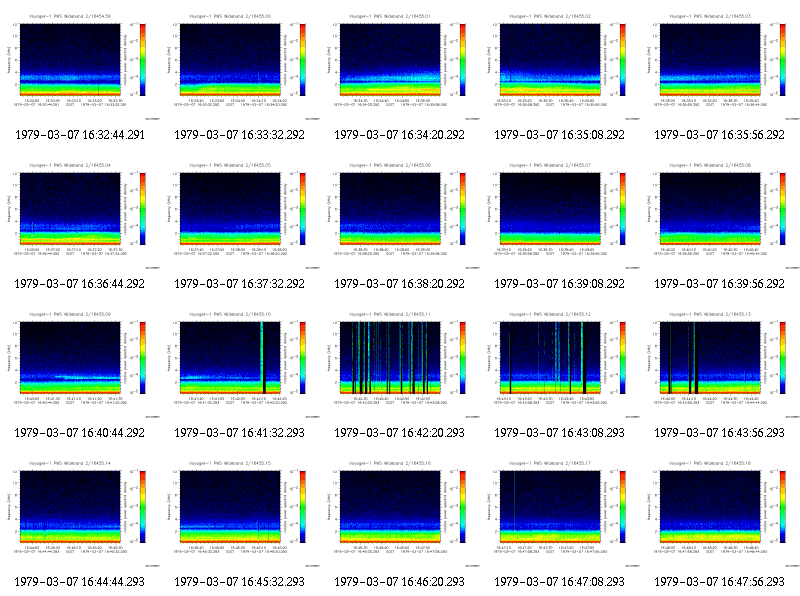Click timestamp text 1979-03-07 16:43:56.293
Viewport: 800px width, 596px height.
[719, 433]
